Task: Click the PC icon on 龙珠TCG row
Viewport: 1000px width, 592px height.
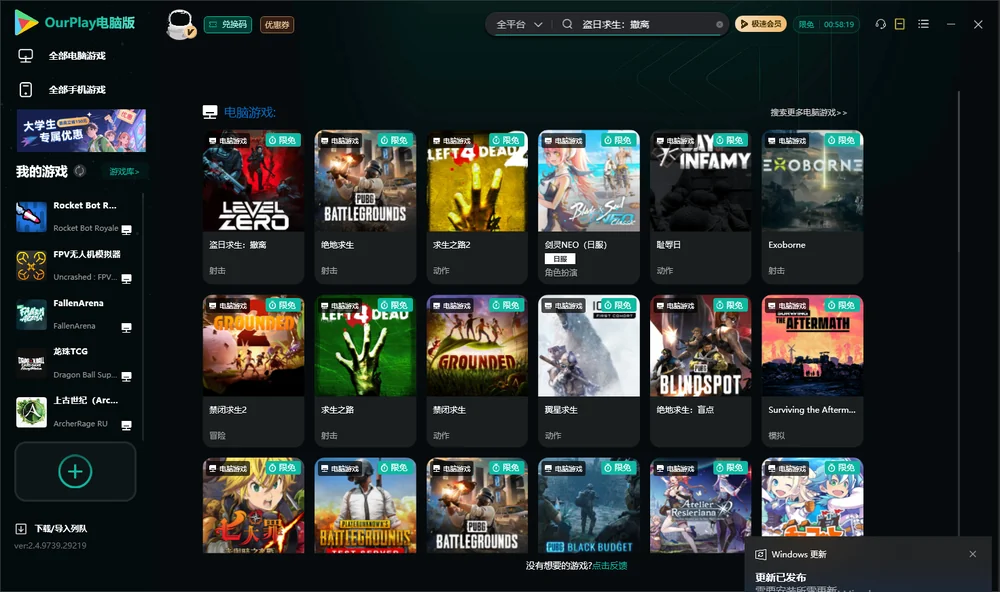Action: coord(126,376)
